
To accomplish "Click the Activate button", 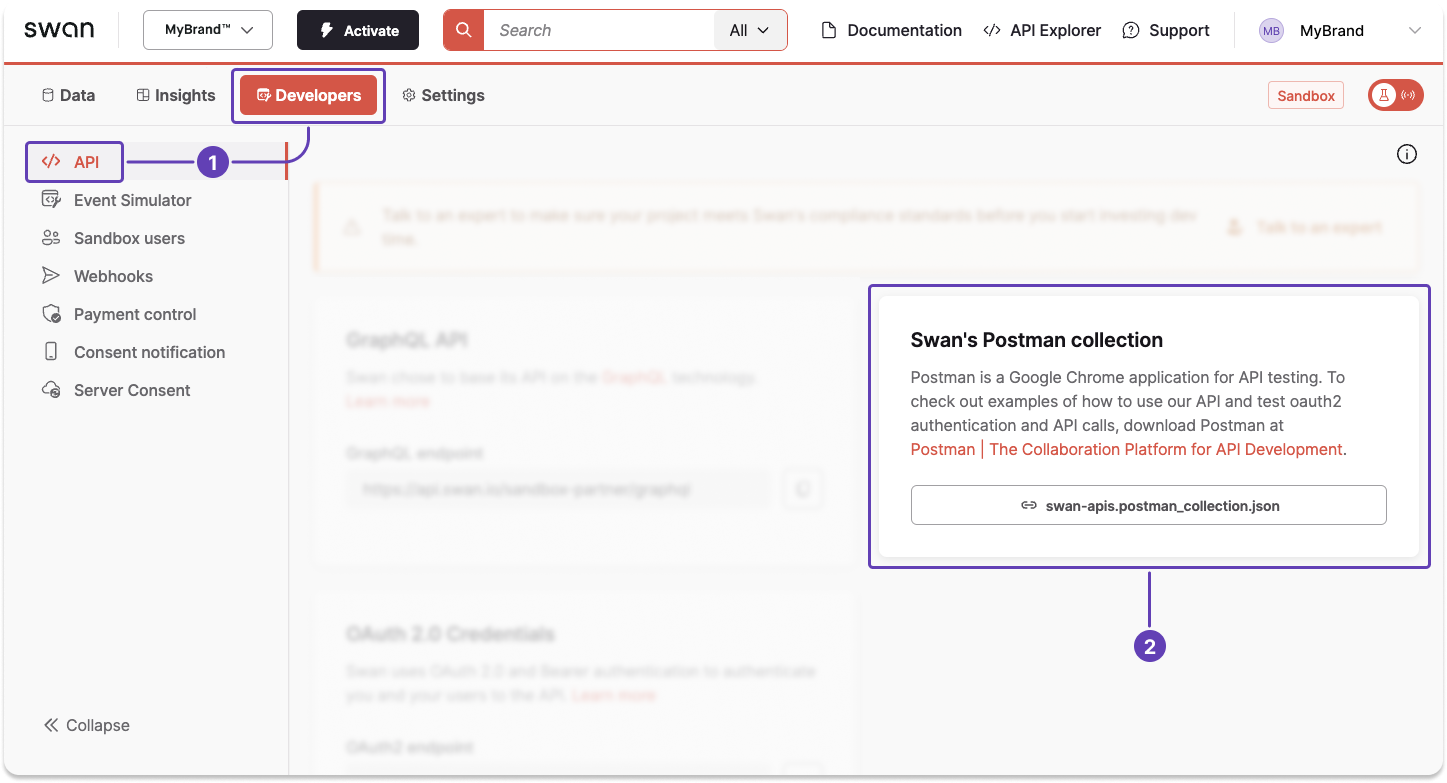I will pyautogui.click(x=357, y=30).
